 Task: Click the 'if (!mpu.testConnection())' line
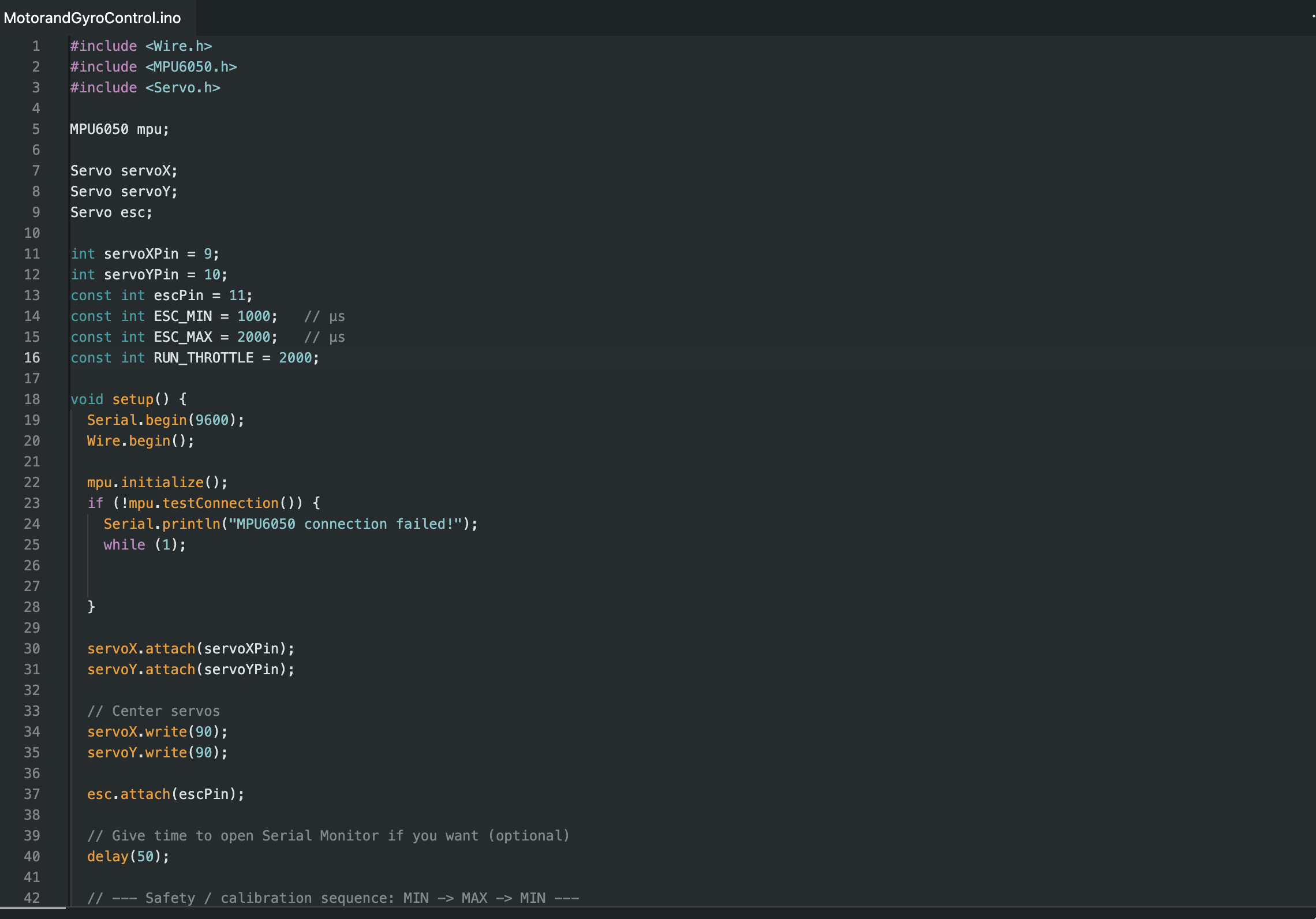pos(204,503)
